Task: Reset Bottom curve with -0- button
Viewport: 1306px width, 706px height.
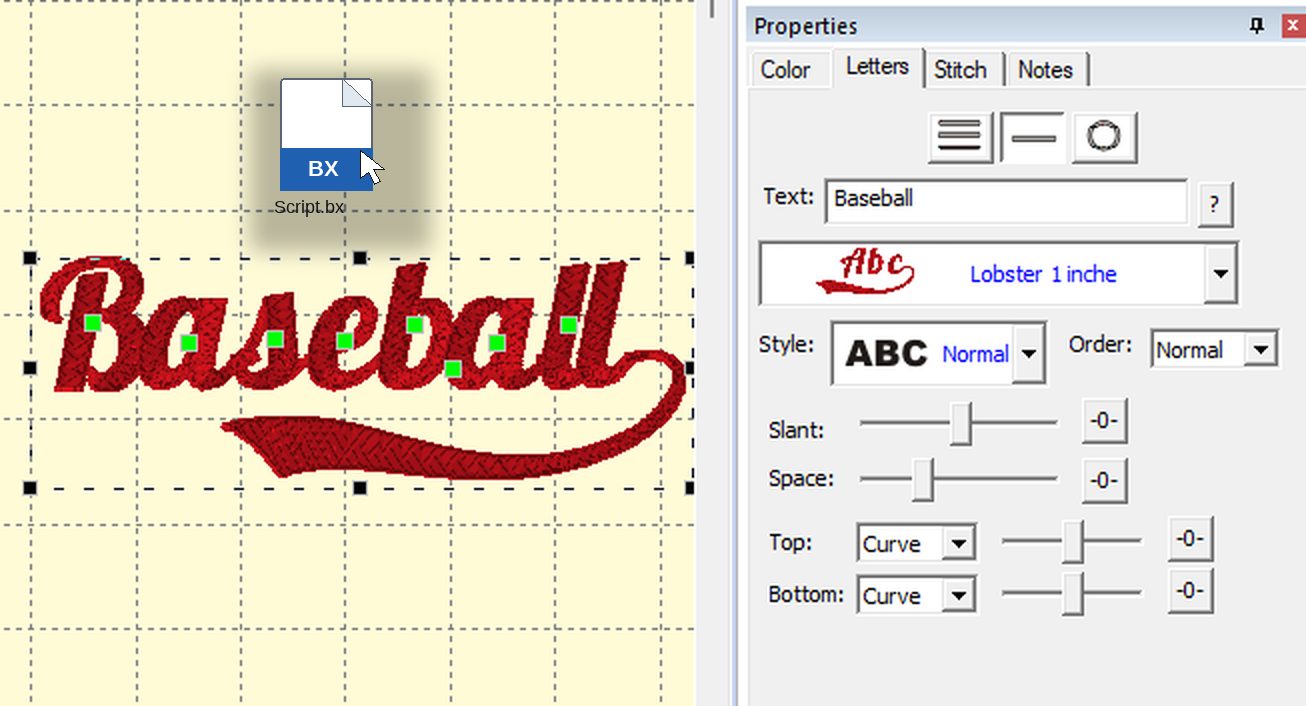Action: pyautogui.click(x=1190, y=591)
